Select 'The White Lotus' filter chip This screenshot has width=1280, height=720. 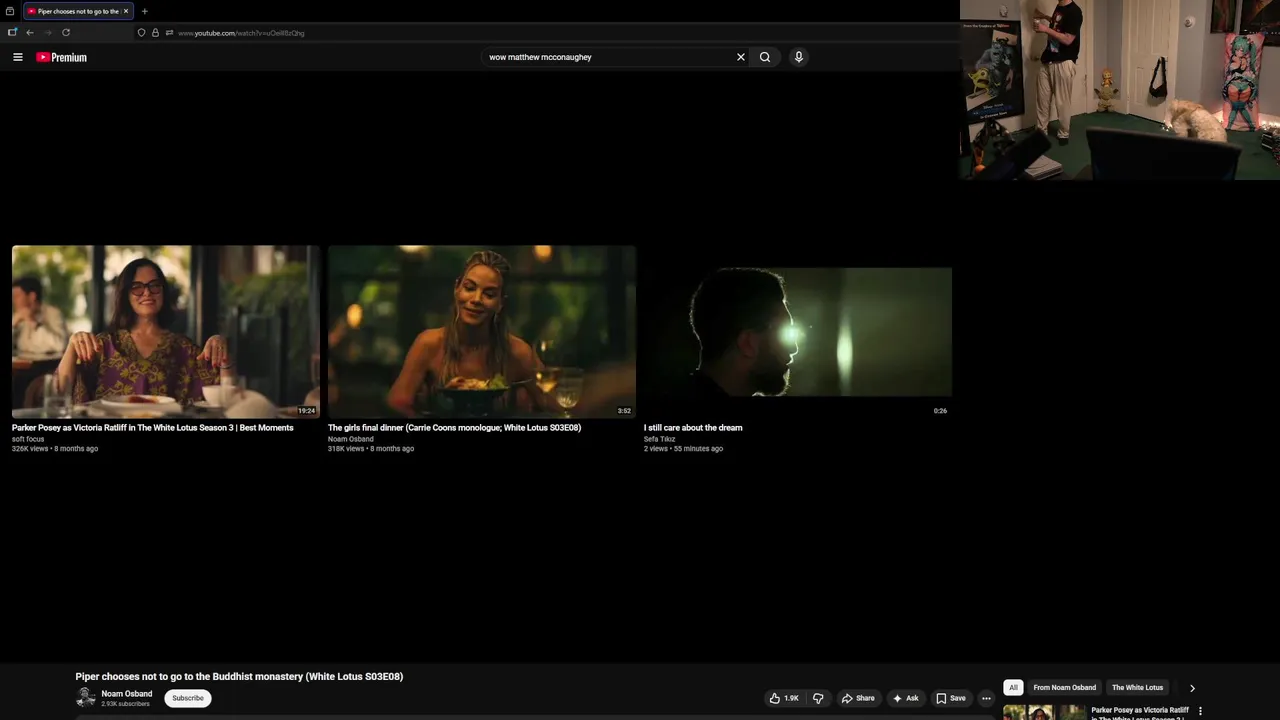click(x=1138, y=688)
